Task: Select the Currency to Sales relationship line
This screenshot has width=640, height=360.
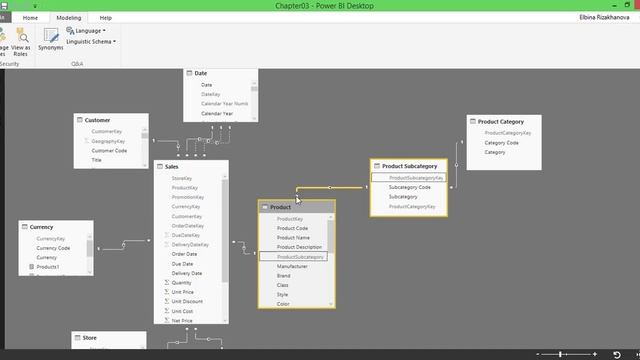Action: (x=124, y=244)
